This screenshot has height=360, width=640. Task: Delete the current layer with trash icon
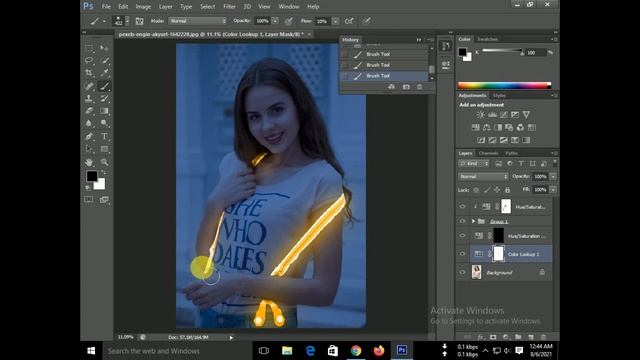click(543, 337)
